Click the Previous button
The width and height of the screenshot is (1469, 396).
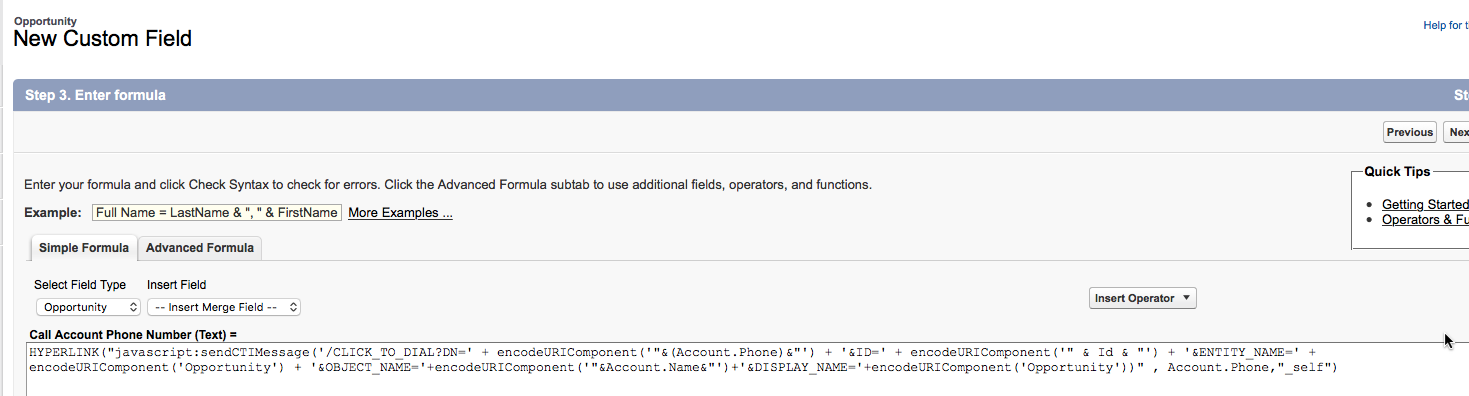1410,132
